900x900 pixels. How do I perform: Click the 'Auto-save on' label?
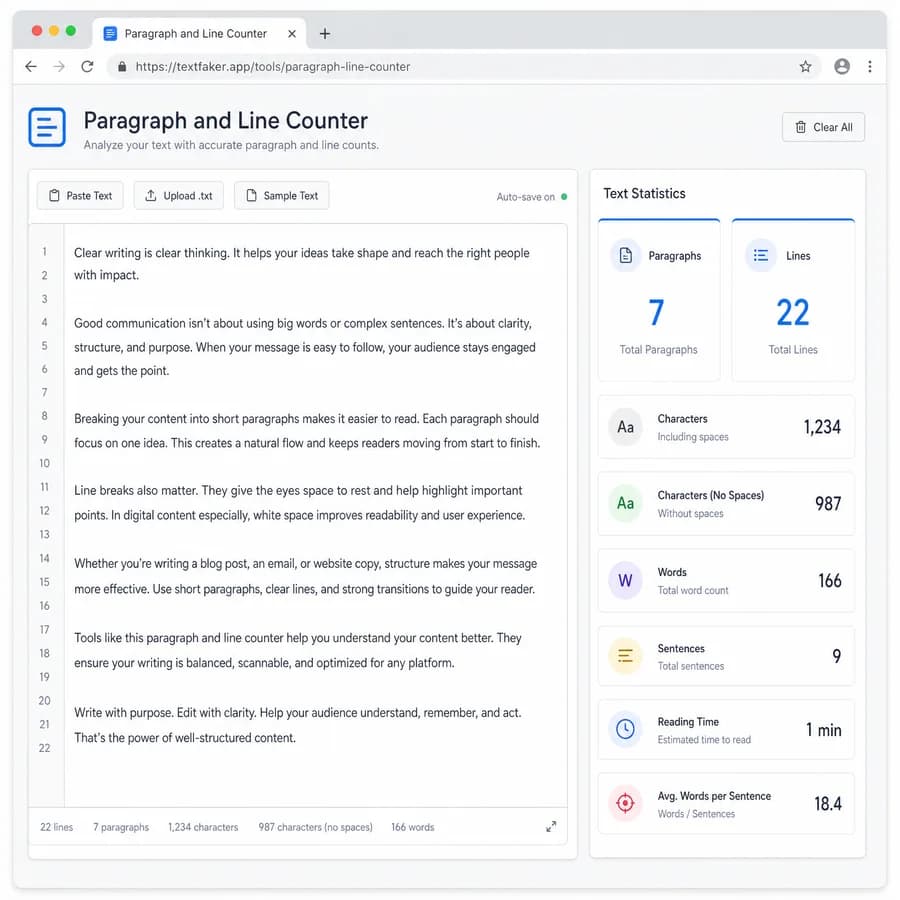(526, 197)
